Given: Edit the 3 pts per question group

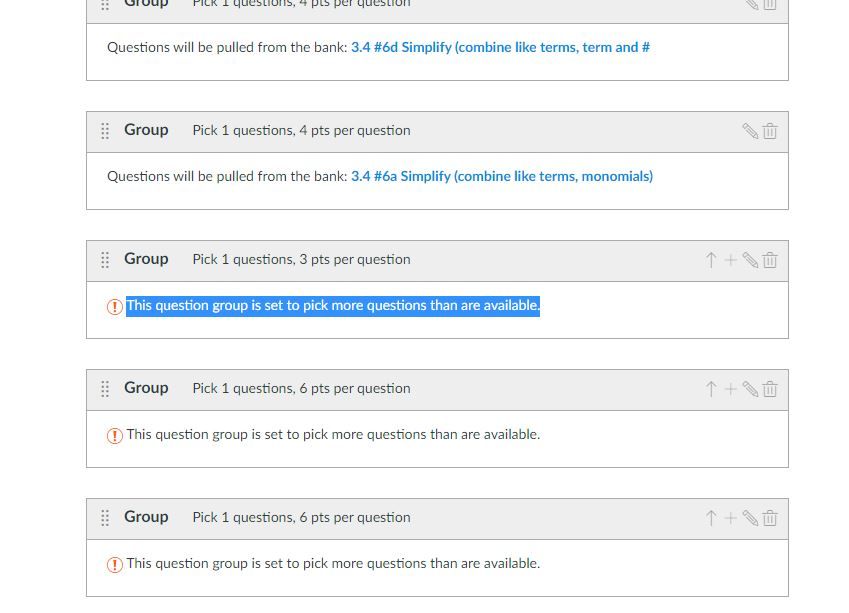Looking at the screenshot, I should coord(750,260).
